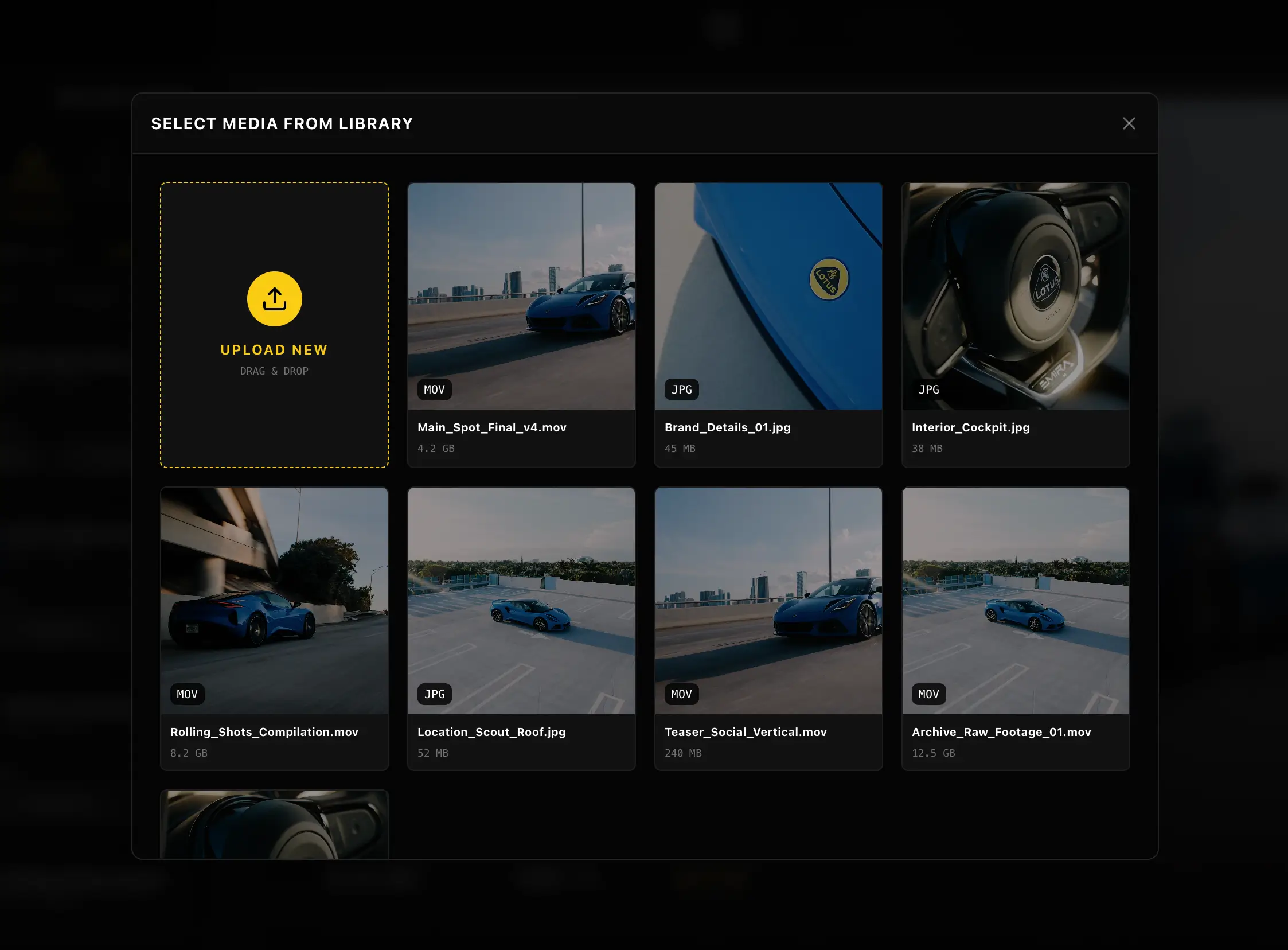Screen dimensions: 1288x950
Task: Click the MOV badge on Rolling_Shots_Compilation
Action: coord(188,694)
